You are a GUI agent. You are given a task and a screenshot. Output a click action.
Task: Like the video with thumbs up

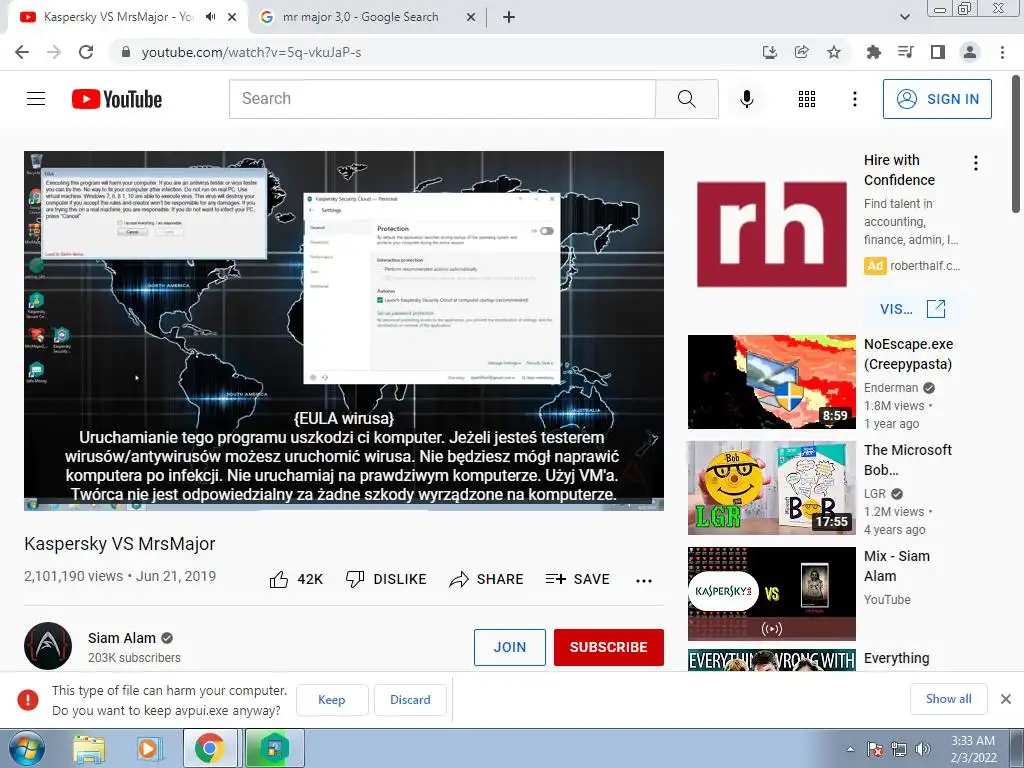pos(296,579)
